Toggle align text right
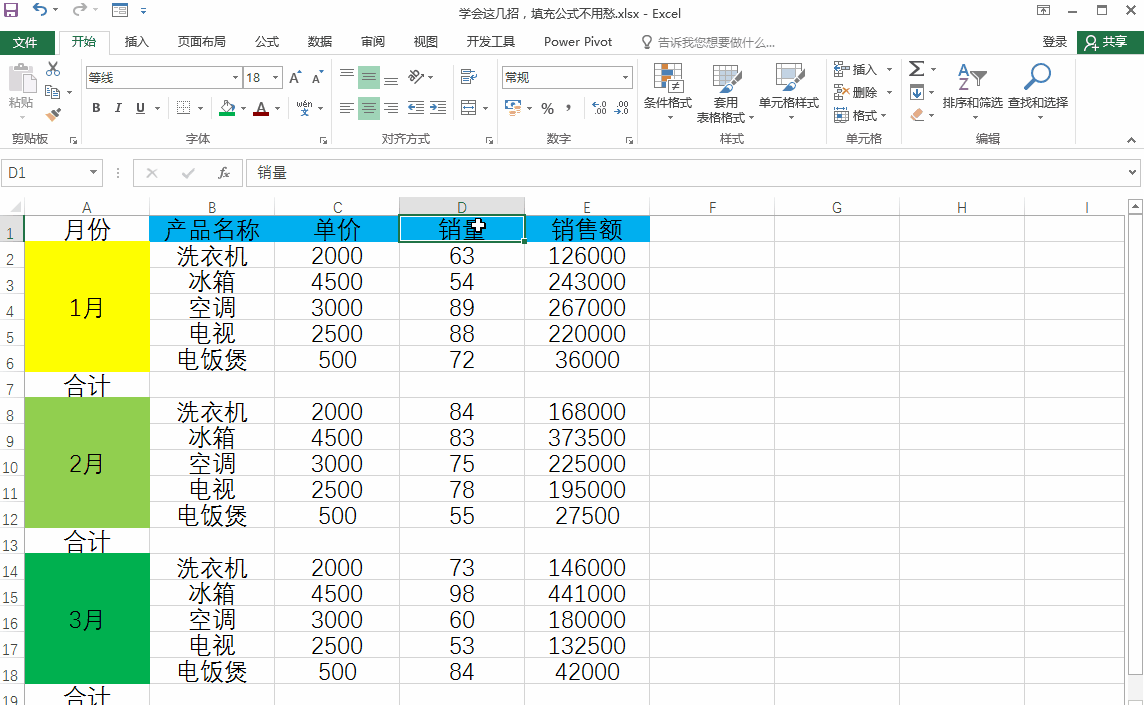 [x=391, y=108]
